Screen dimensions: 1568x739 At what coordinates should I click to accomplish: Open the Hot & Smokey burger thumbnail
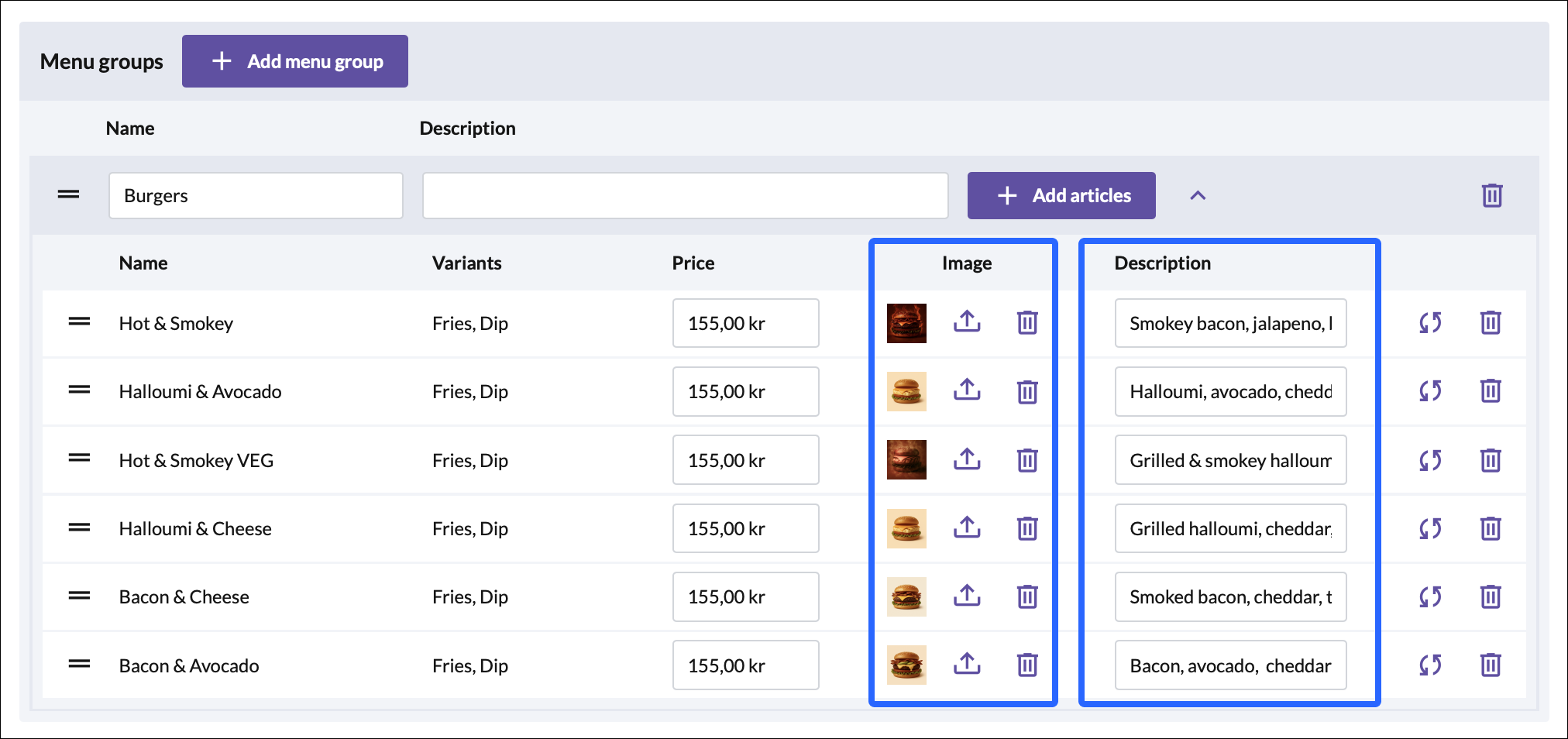(x=906, y=323)
